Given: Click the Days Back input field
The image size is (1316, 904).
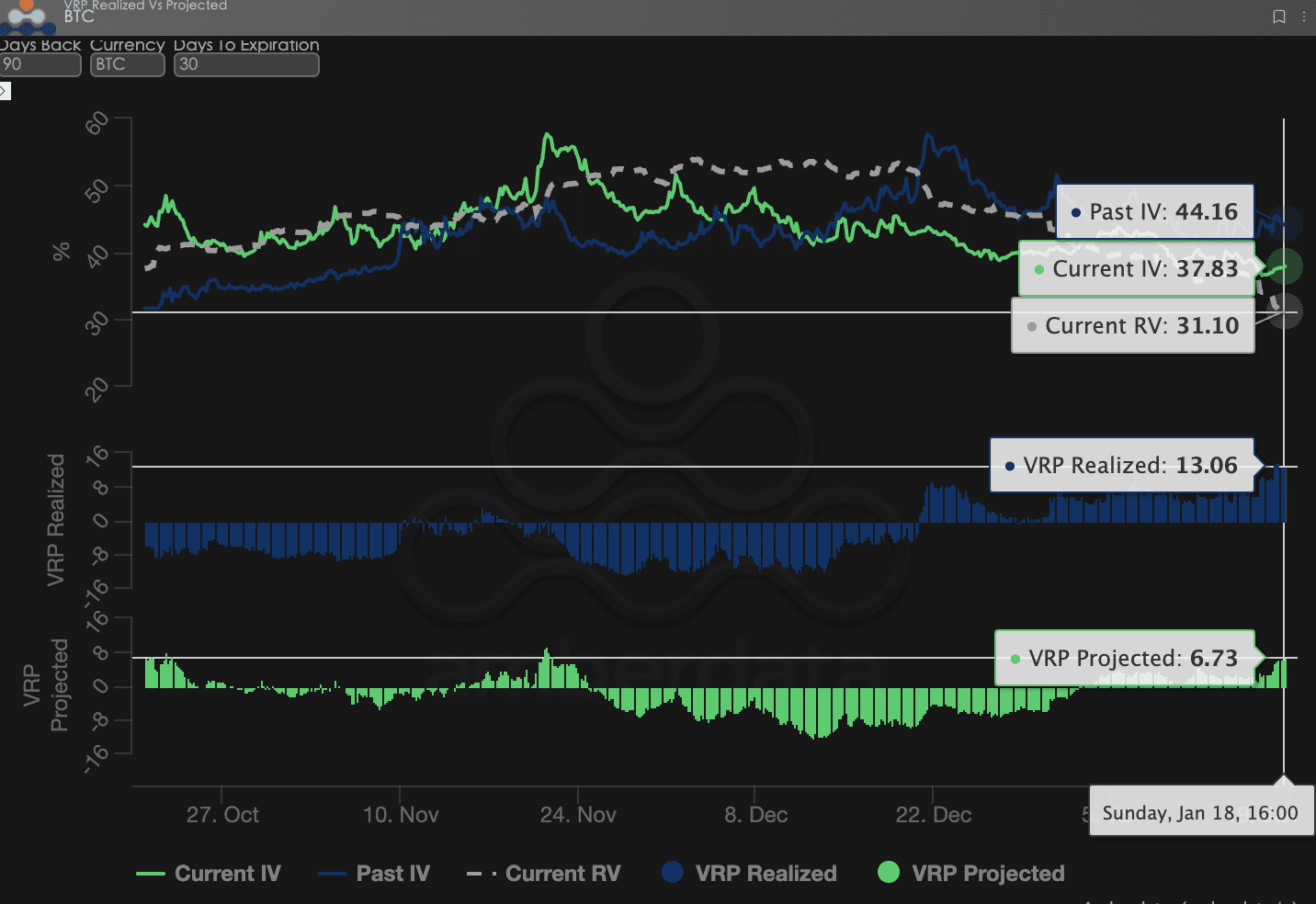Looking at the screenshot, I should pos(40,64).
